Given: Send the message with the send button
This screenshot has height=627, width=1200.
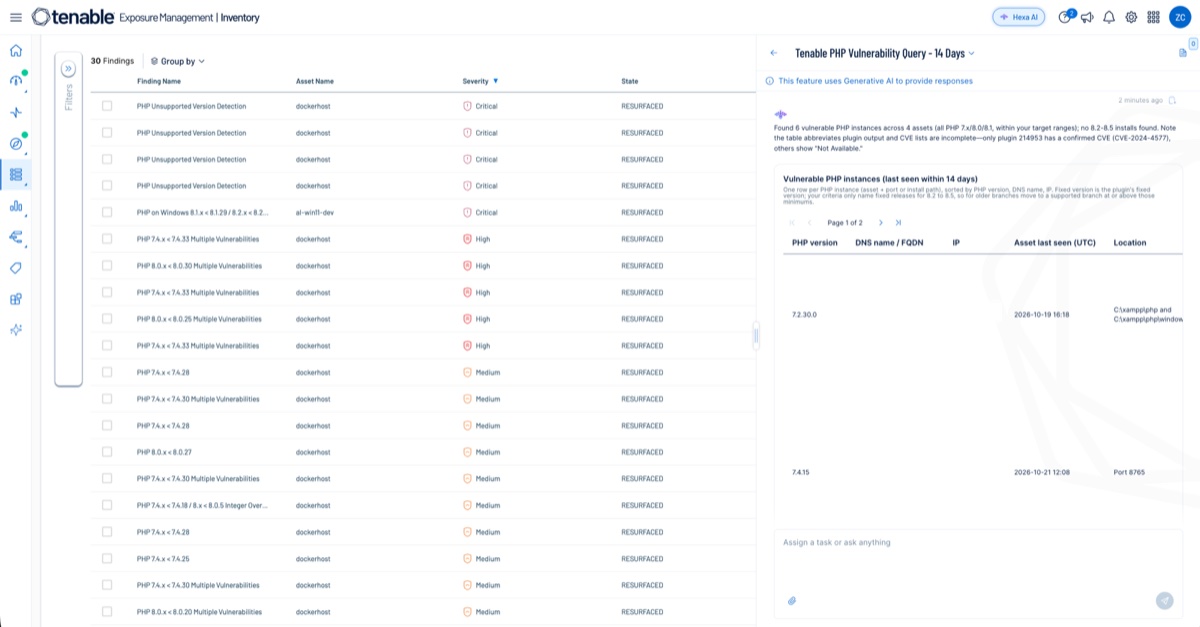Looking at the screenshot, I should [x=1164, y=600].
